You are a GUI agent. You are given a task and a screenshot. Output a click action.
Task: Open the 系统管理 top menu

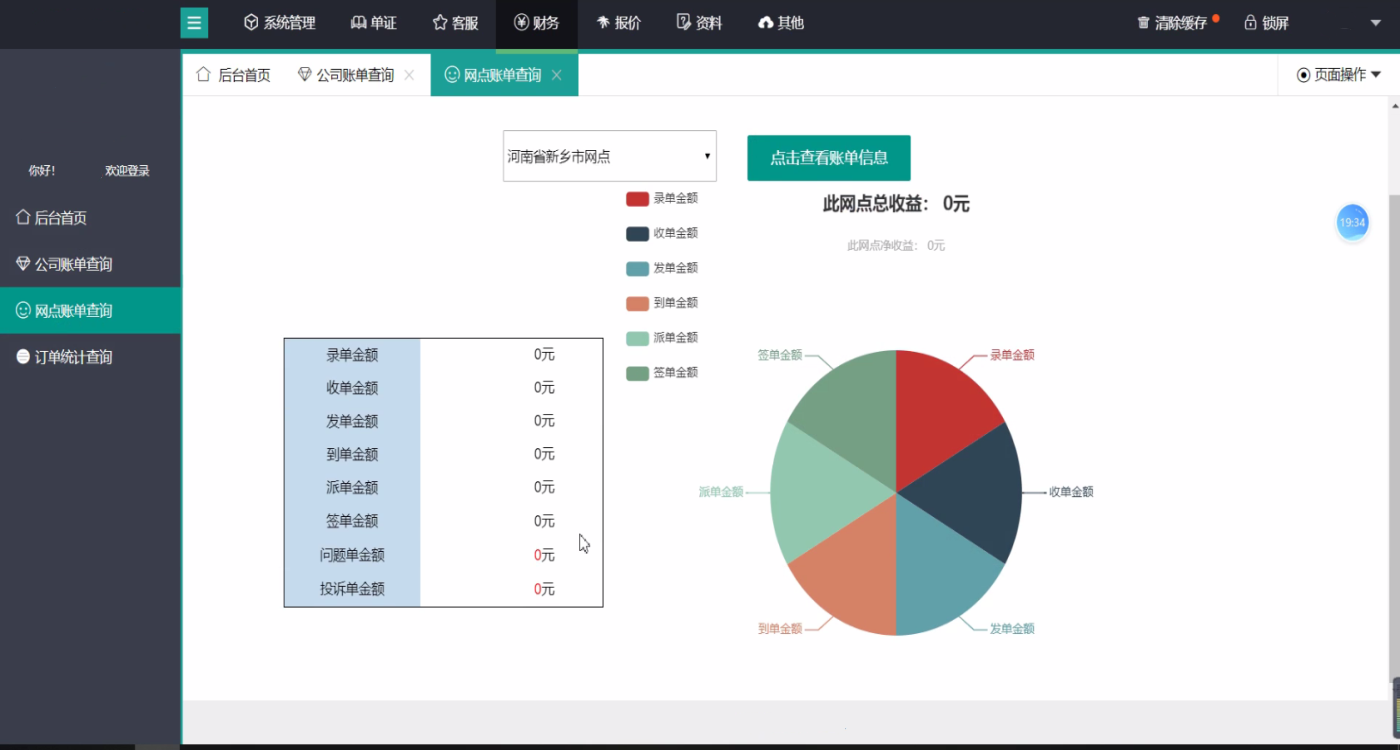coord(279,23)
